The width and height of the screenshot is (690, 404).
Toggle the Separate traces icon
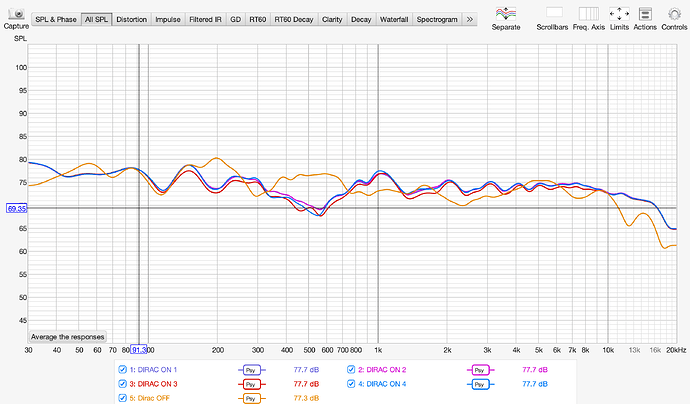coord(506,14)
